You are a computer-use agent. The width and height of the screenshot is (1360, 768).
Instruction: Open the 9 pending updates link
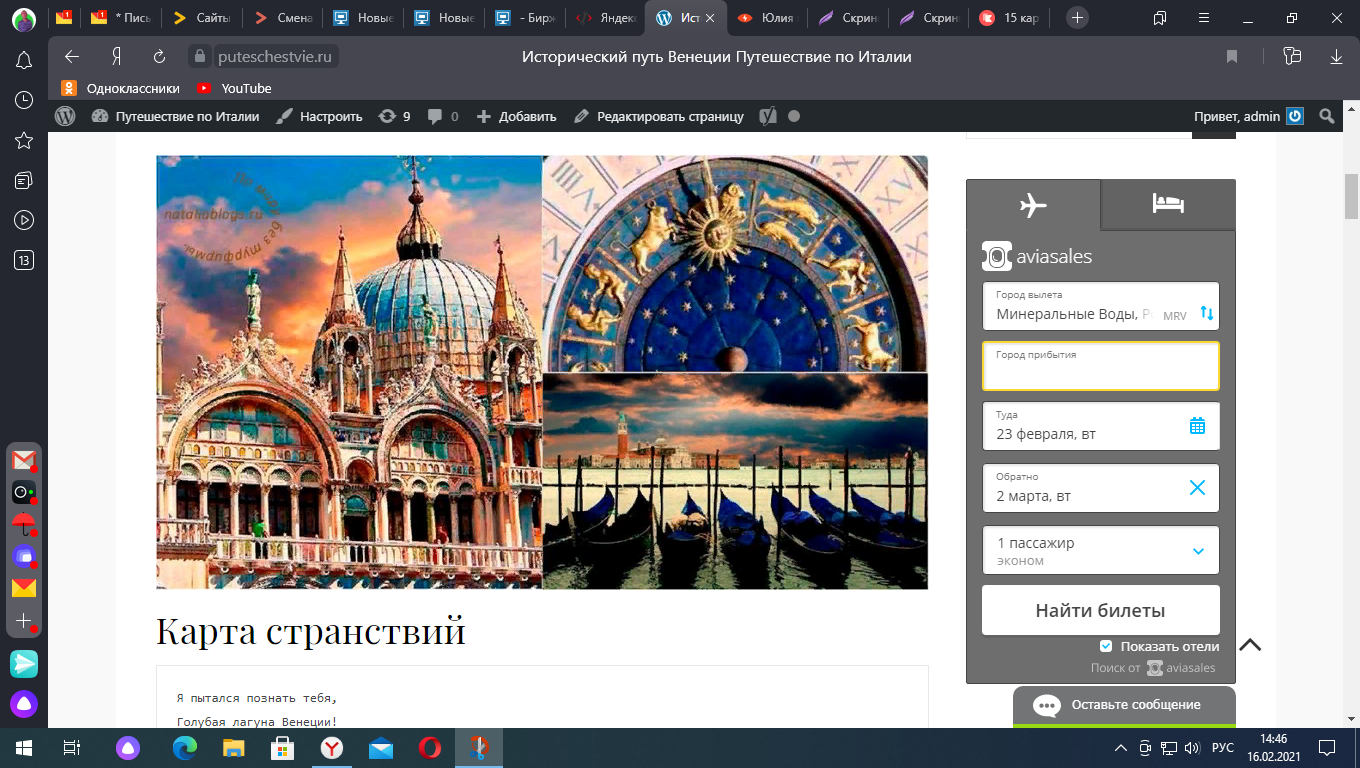point(395,116)
